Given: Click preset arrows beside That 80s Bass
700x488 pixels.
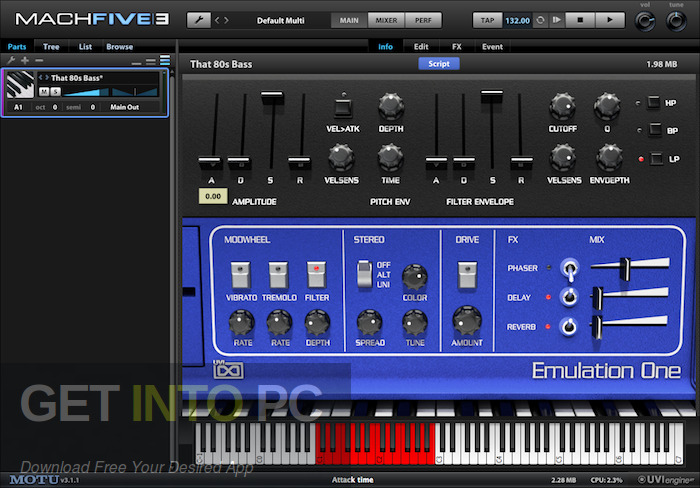Looking at the screenshot, I should click(43, 78).
